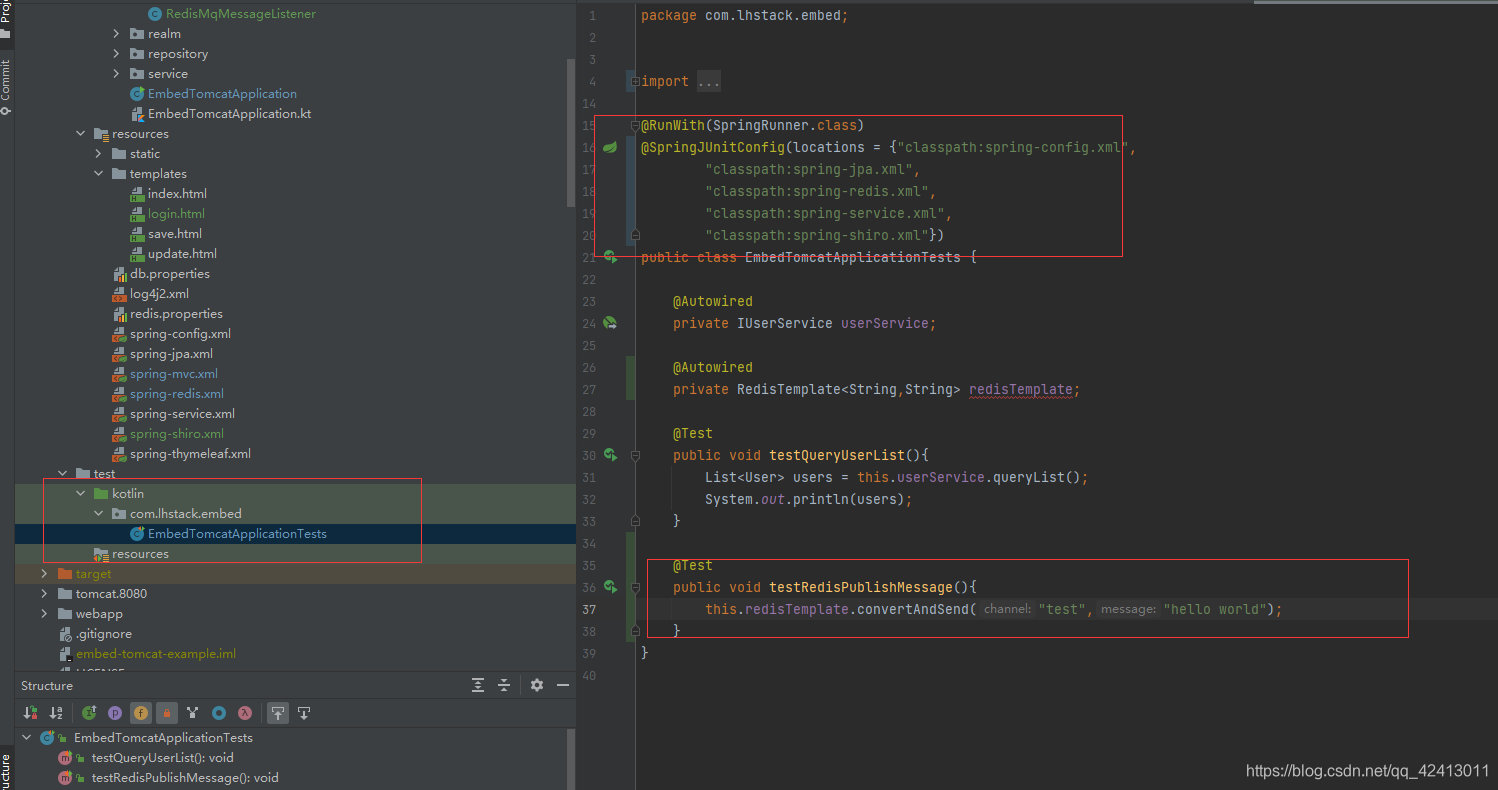Toggle Show Properties purple p icon
This screenshot has width=1498, height=790.
click(115, 713)
